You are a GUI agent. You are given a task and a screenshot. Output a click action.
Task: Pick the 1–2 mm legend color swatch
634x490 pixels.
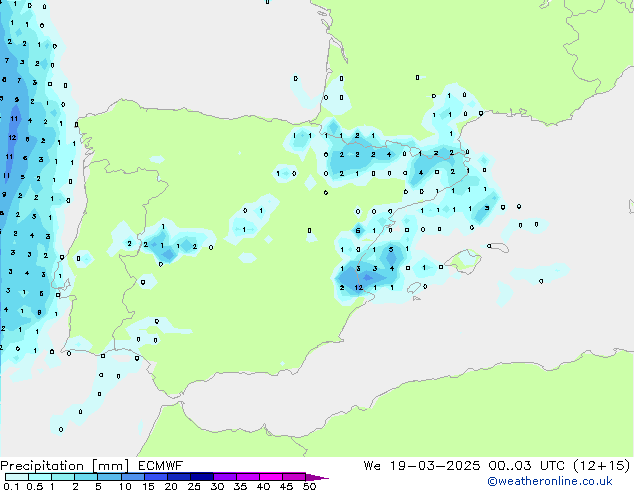[63, 477]
